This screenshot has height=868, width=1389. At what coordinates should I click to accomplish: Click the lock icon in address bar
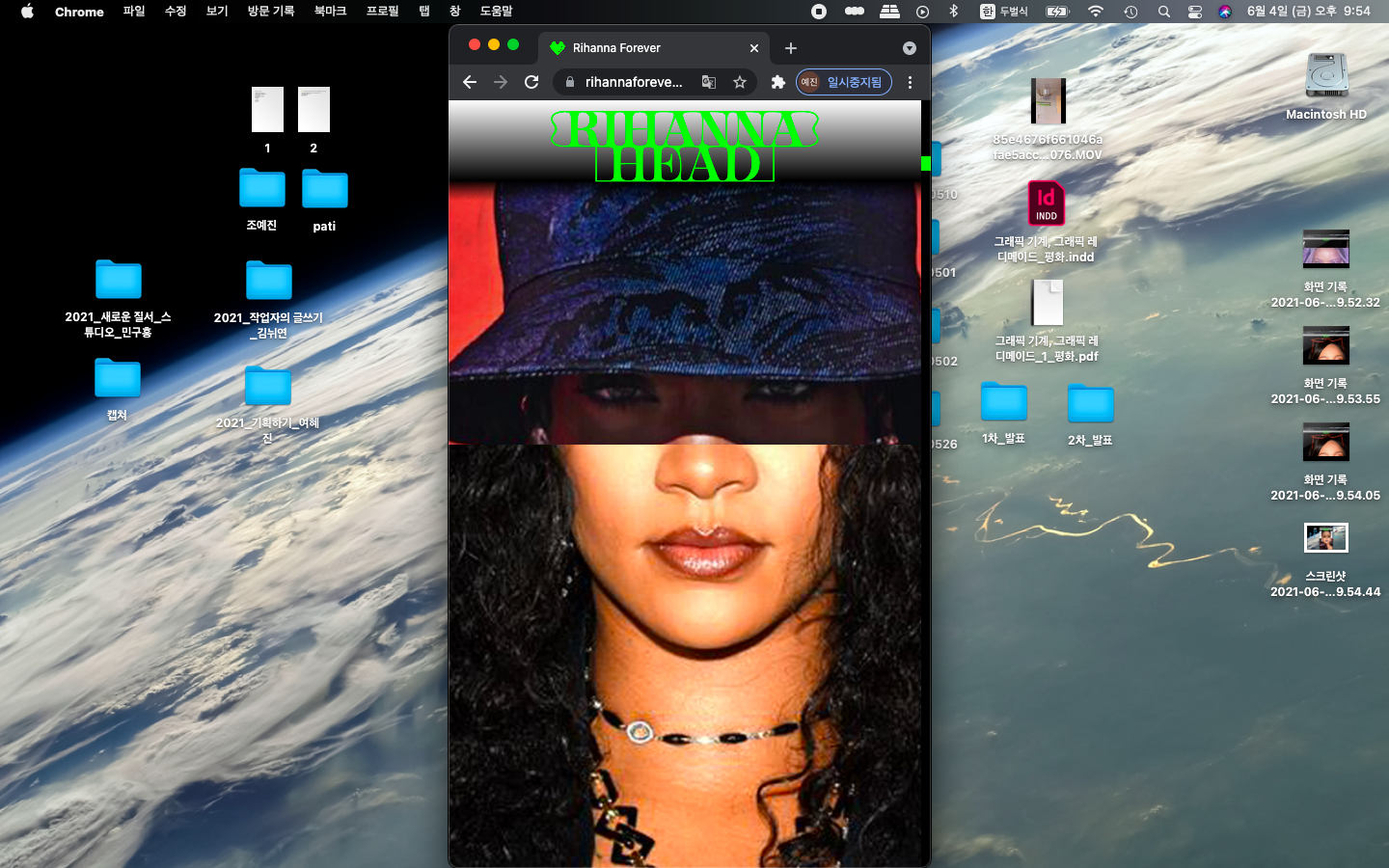570,82
